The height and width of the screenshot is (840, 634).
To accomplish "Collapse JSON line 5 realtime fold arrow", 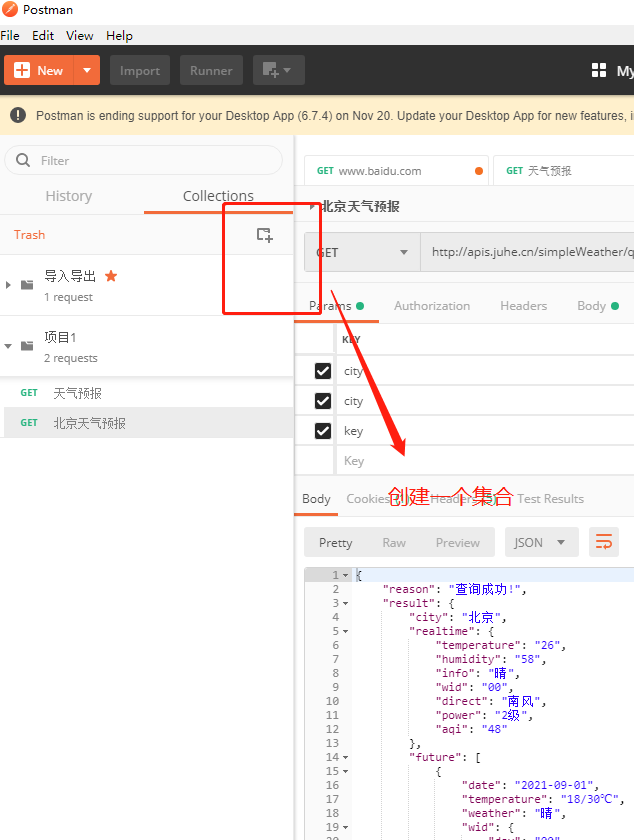I will [x=346, y=632].
